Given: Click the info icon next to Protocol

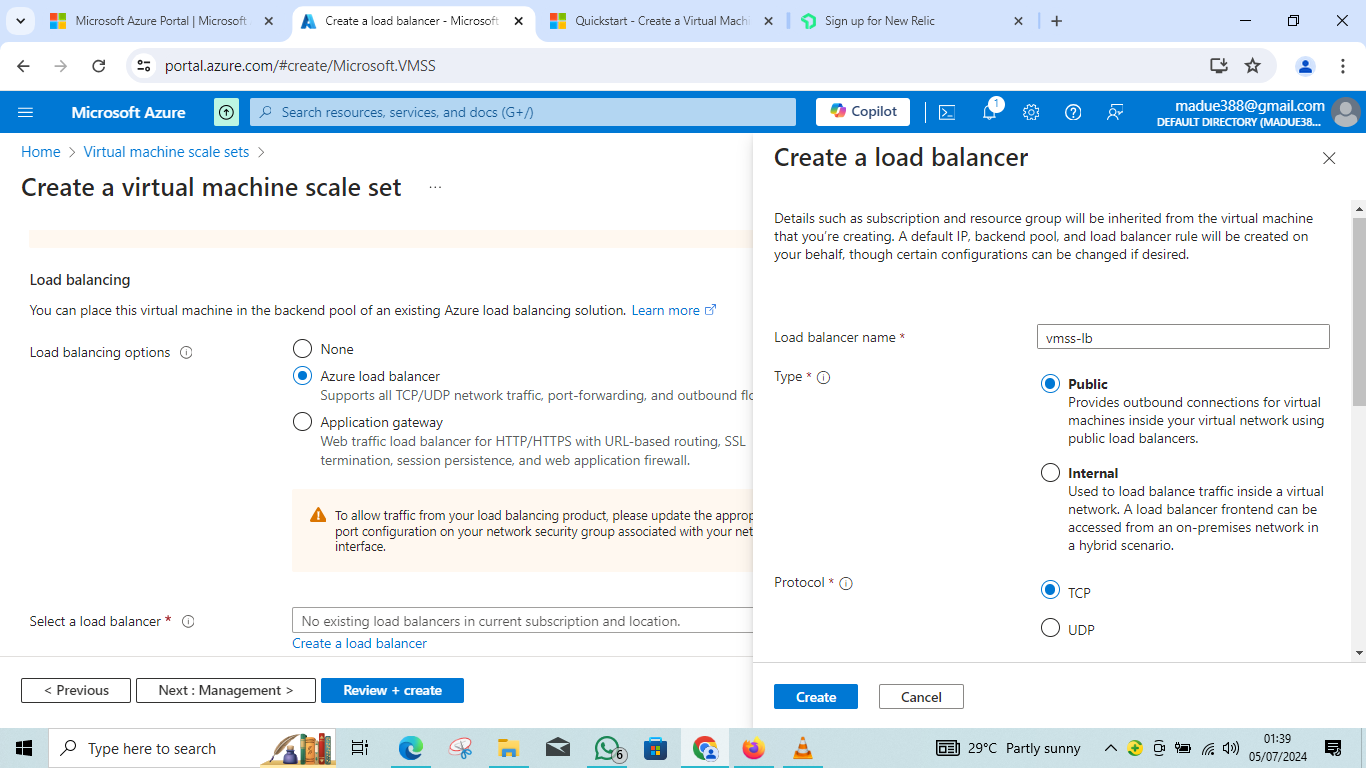Looking at the screenshot, I should 846,583.
